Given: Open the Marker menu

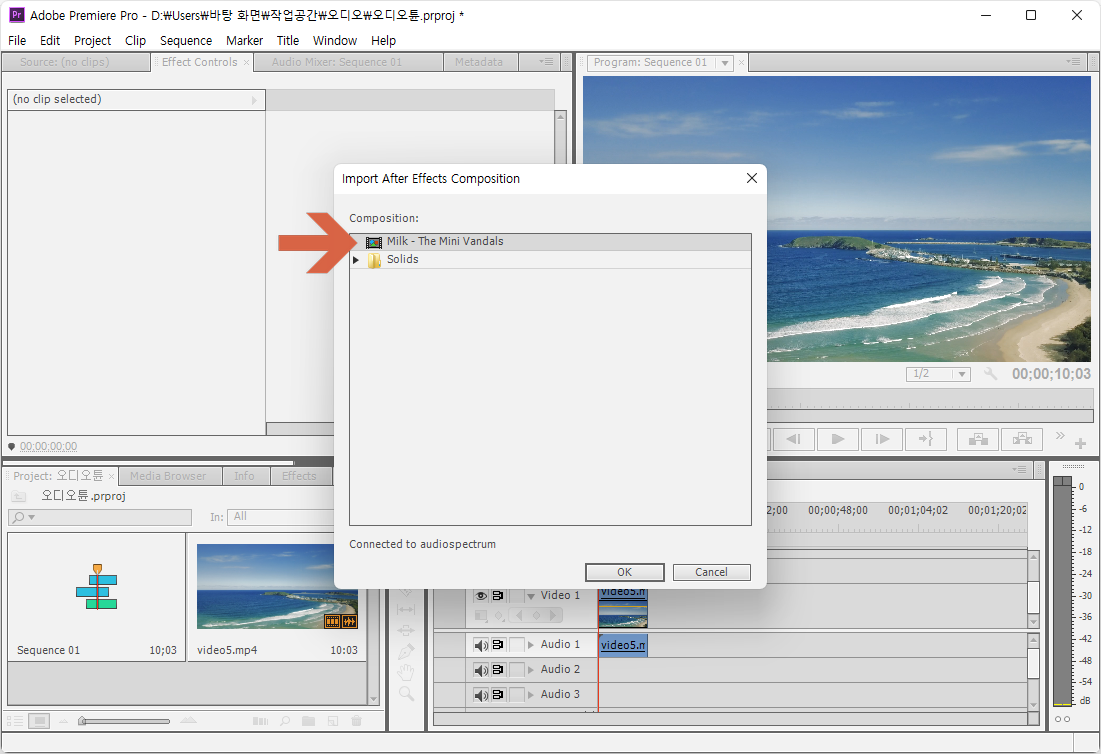Looking at the screenshot, I should coord(244,41).
